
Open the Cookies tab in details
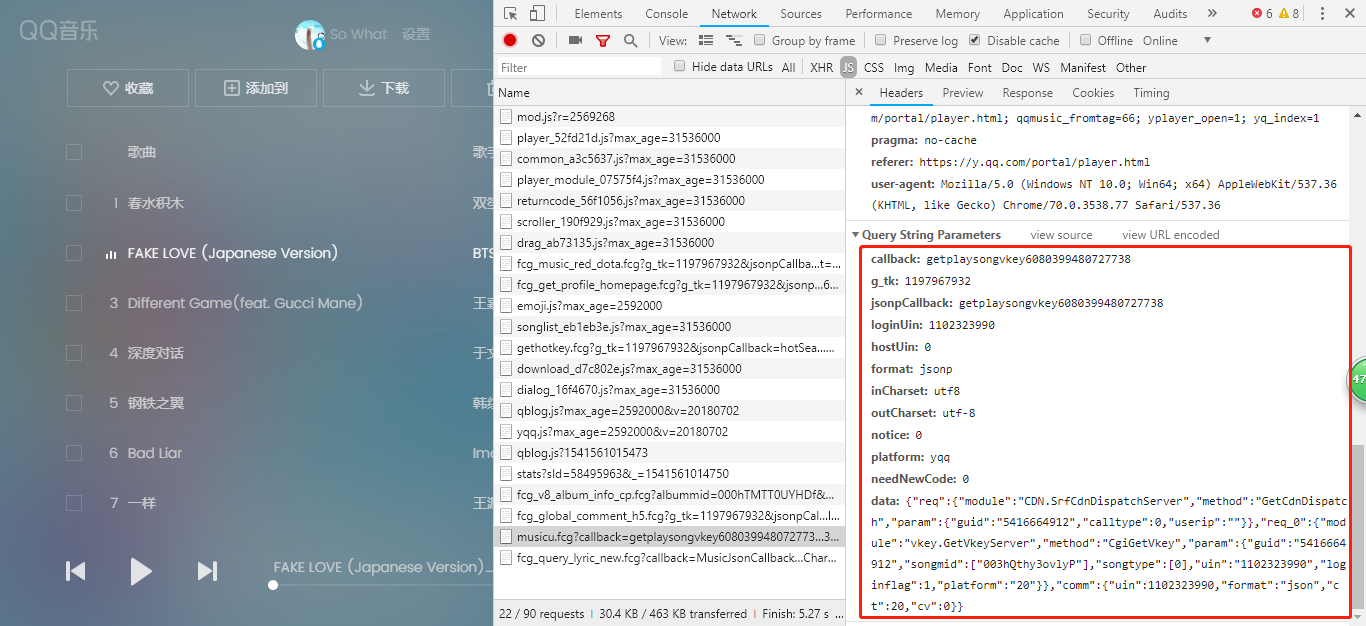1093,93
